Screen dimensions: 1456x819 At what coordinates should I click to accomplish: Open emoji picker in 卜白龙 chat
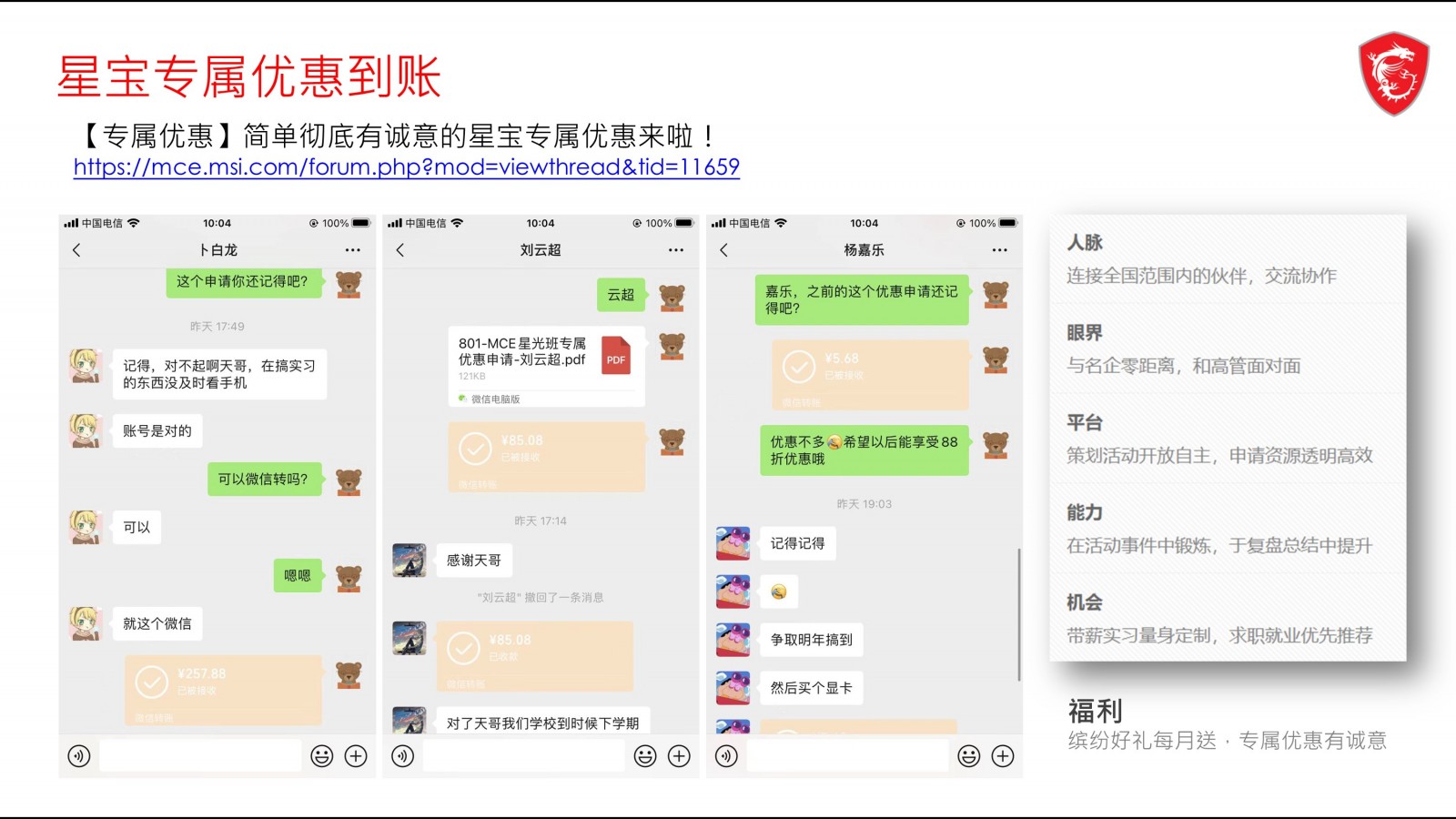[x=322, y=756]
